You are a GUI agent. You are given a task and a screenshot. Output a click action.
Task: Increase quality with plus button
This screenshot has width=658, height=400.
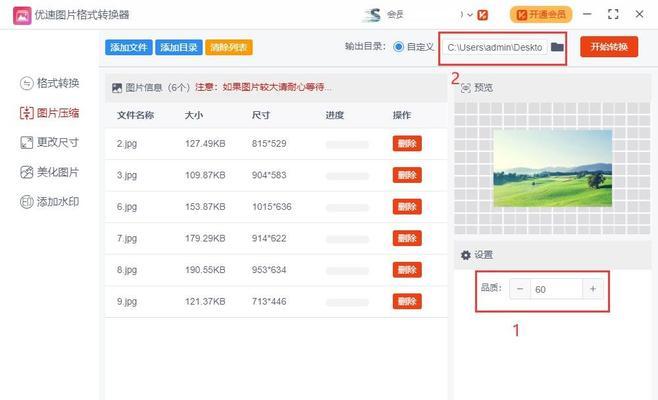point(593,289)
